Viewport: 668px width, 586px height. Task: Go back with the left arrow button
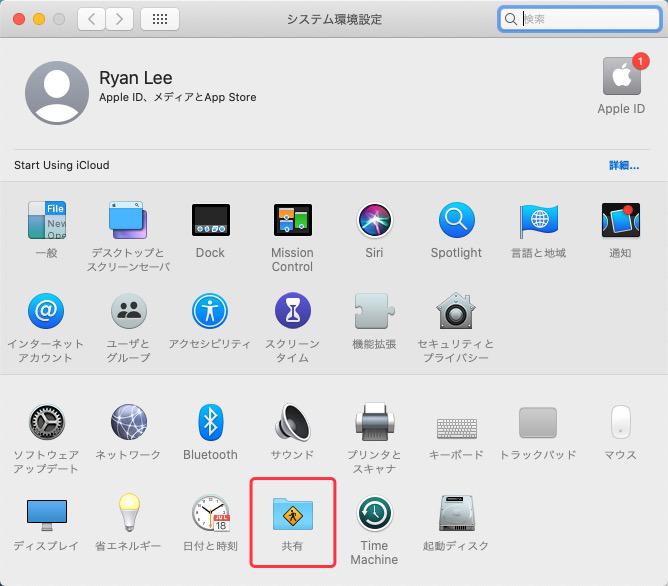(x=91, y=19)
